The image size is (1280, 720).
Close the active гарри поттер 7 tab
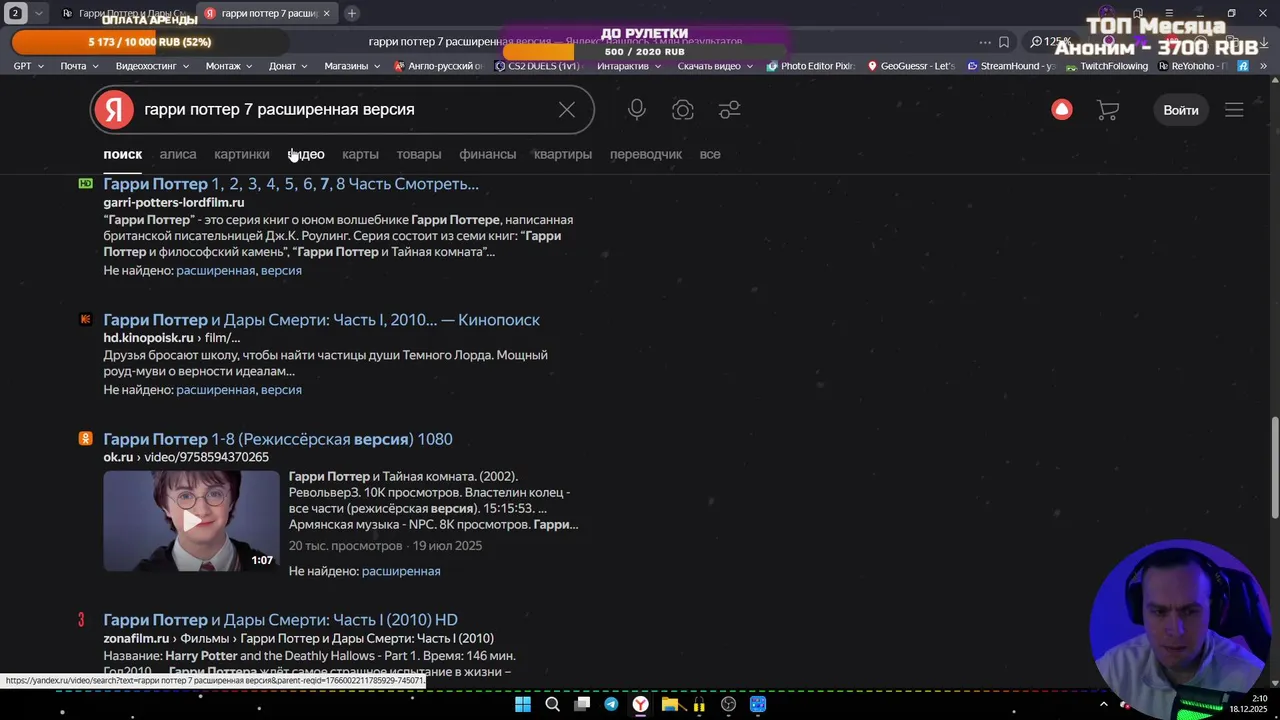(327, 13)
